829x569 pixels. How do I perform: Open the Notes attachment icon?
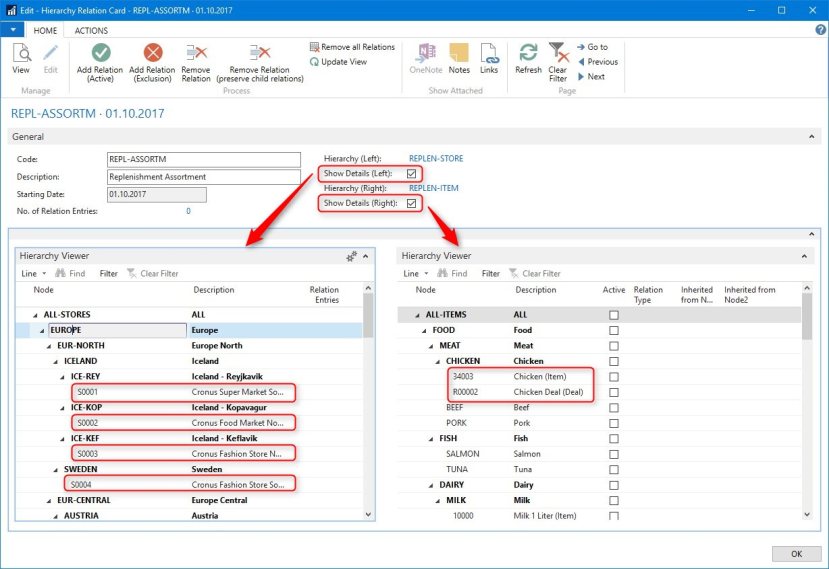(x=459, y=53)
